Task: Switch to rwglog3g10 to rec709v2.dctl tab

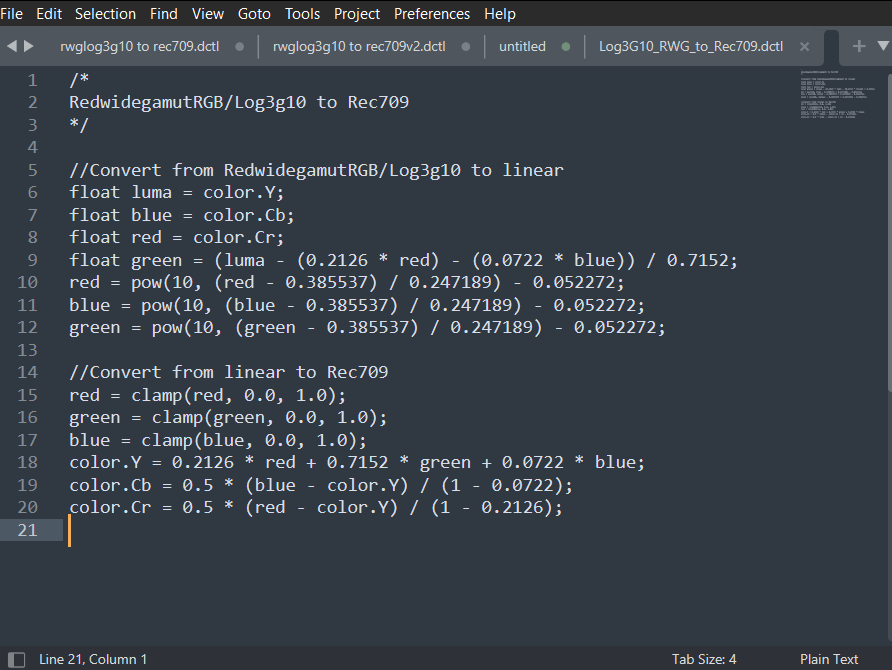Action: pos(359,47)
